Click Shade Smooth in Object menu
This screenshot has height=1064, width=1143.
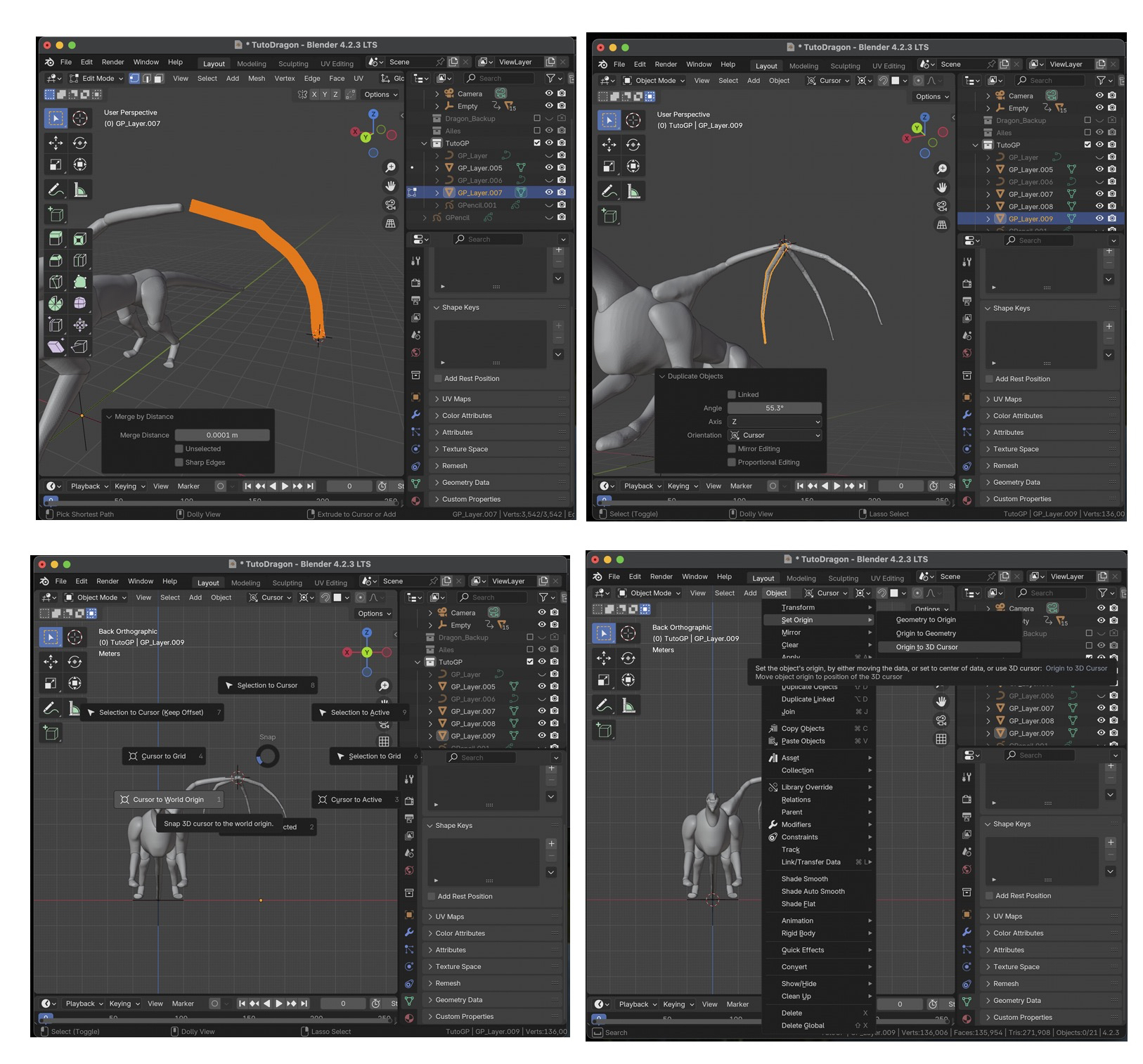[x=804, y=879]
